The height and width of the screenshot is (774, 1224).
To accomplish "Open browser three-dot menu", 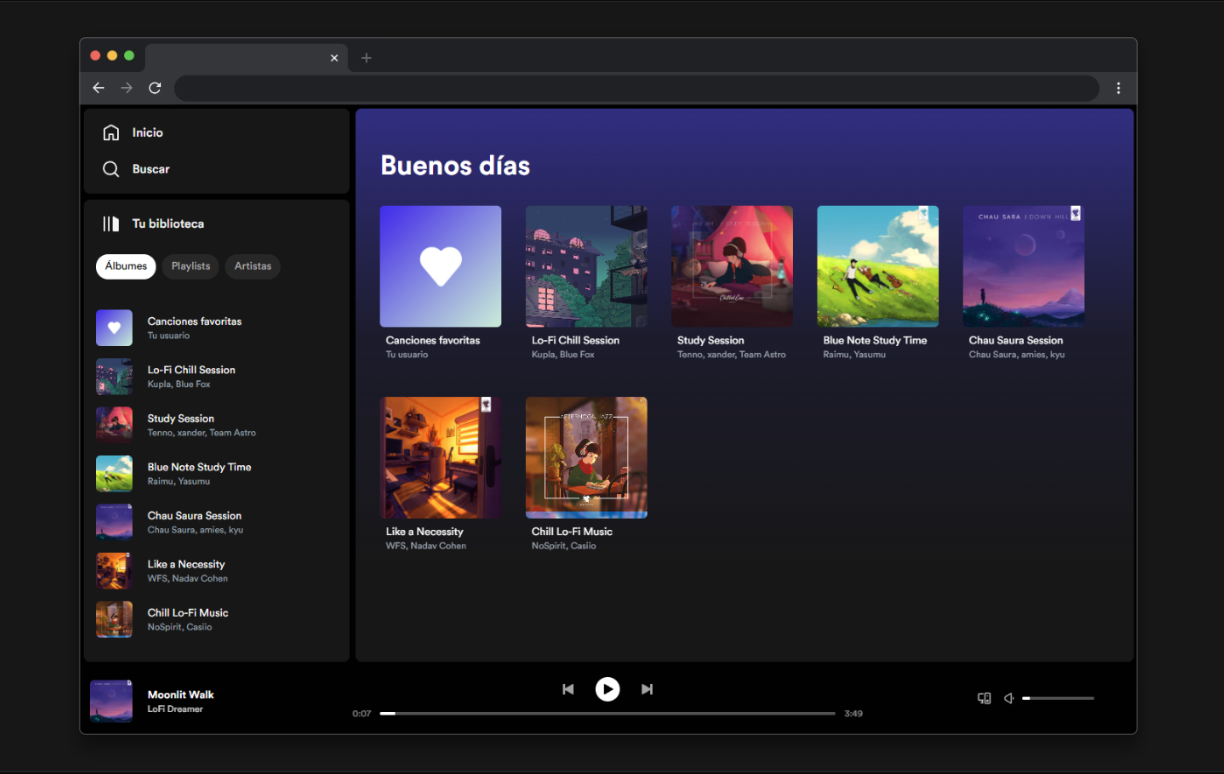I will pos(1118,88).
